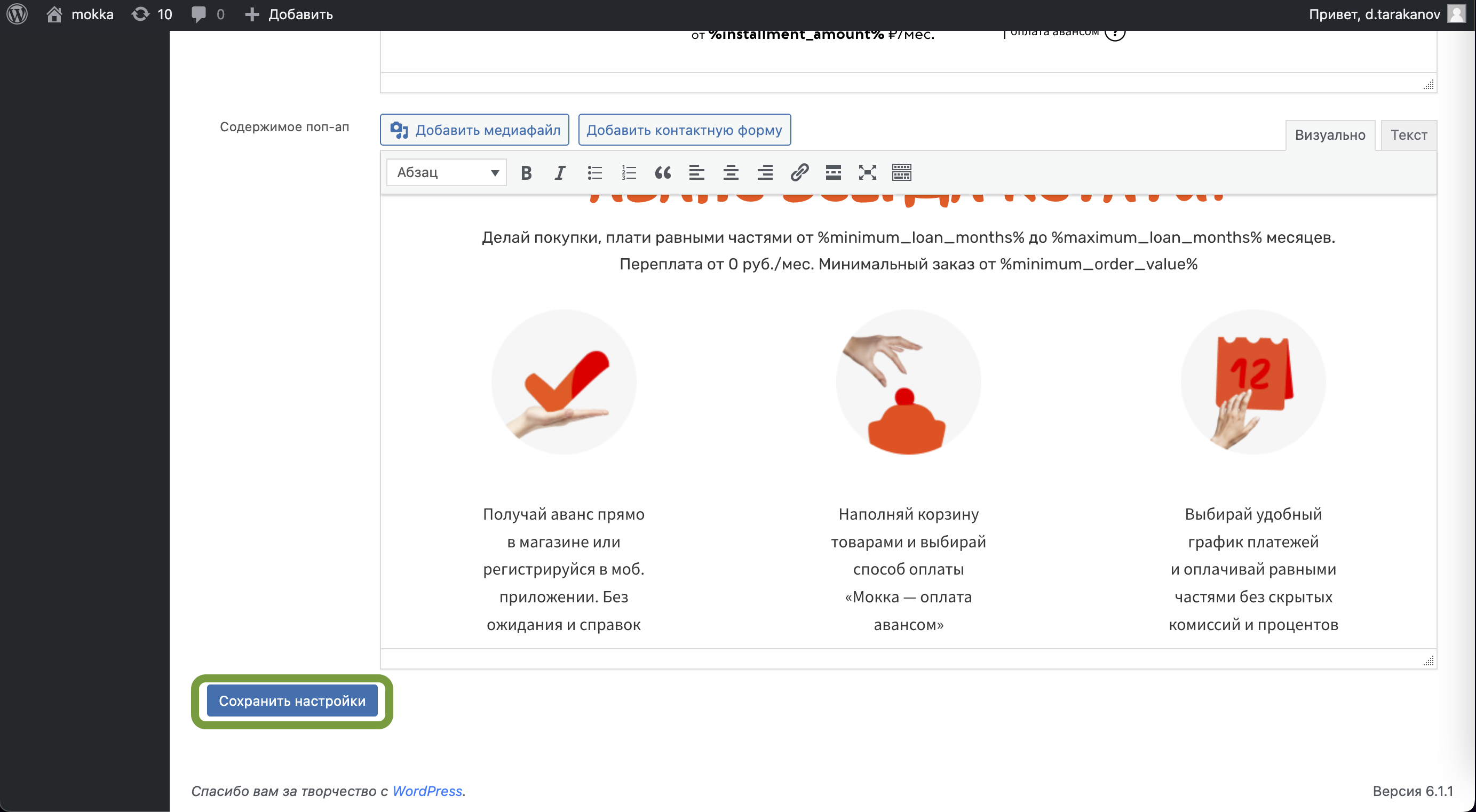Align text center
Image resolution: width=1476 pixels, height=812 pixels.
point(731,172)
